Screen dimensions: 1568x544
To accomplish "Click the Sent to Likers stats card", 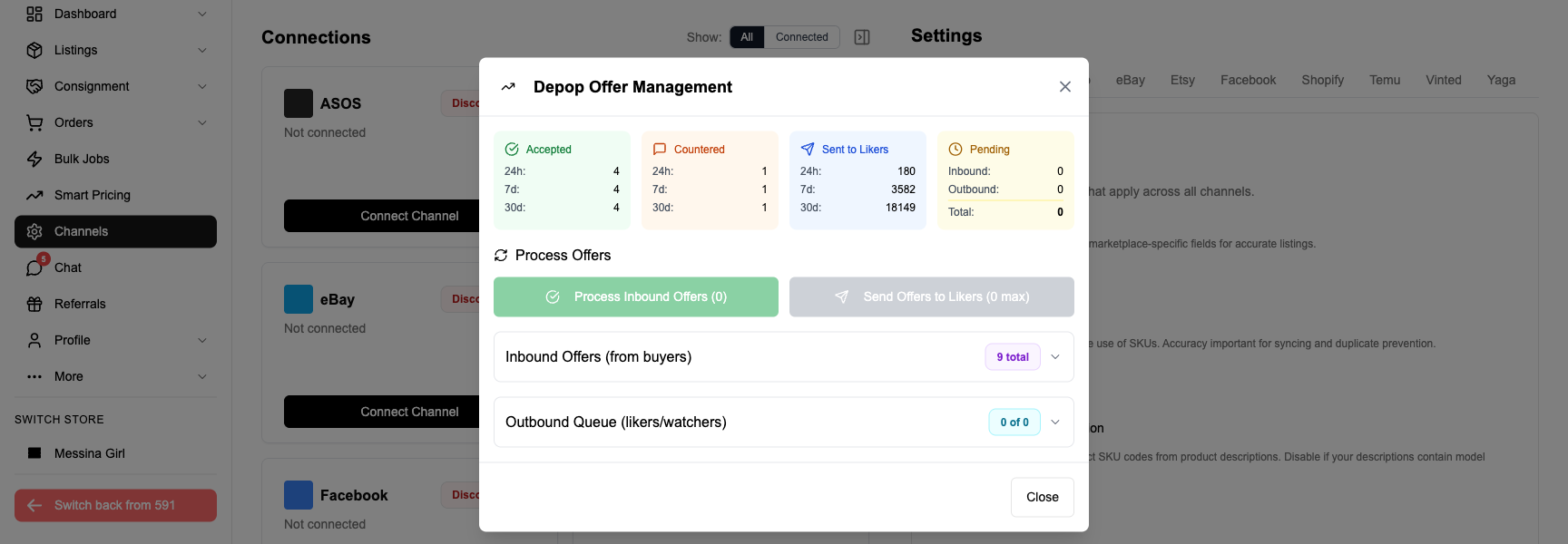I will pos(857,180).
